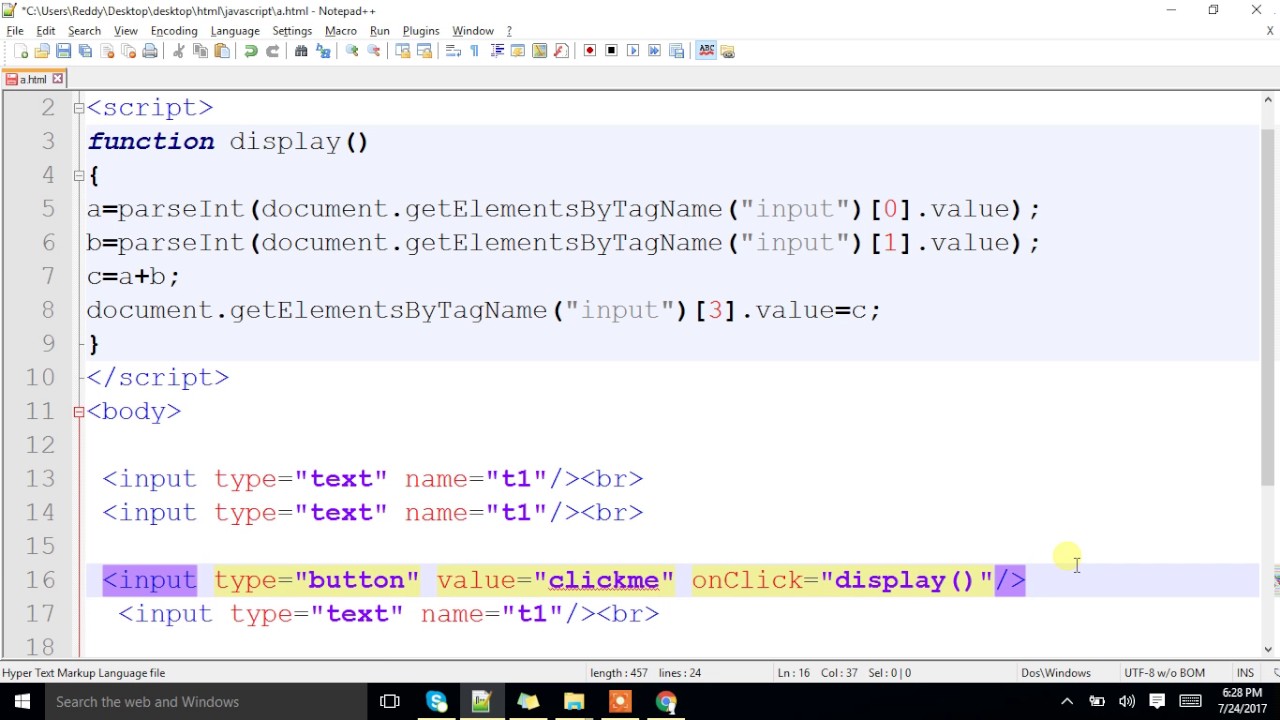1280x720 pixels.
Task: Open Google Chrome from the taskbar
Action: click(x=666, y=702)
